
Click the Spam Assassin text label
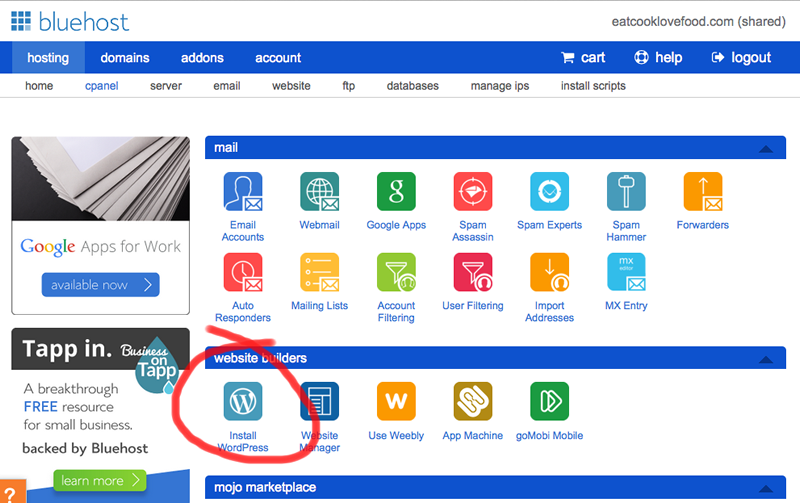(473, 231)
